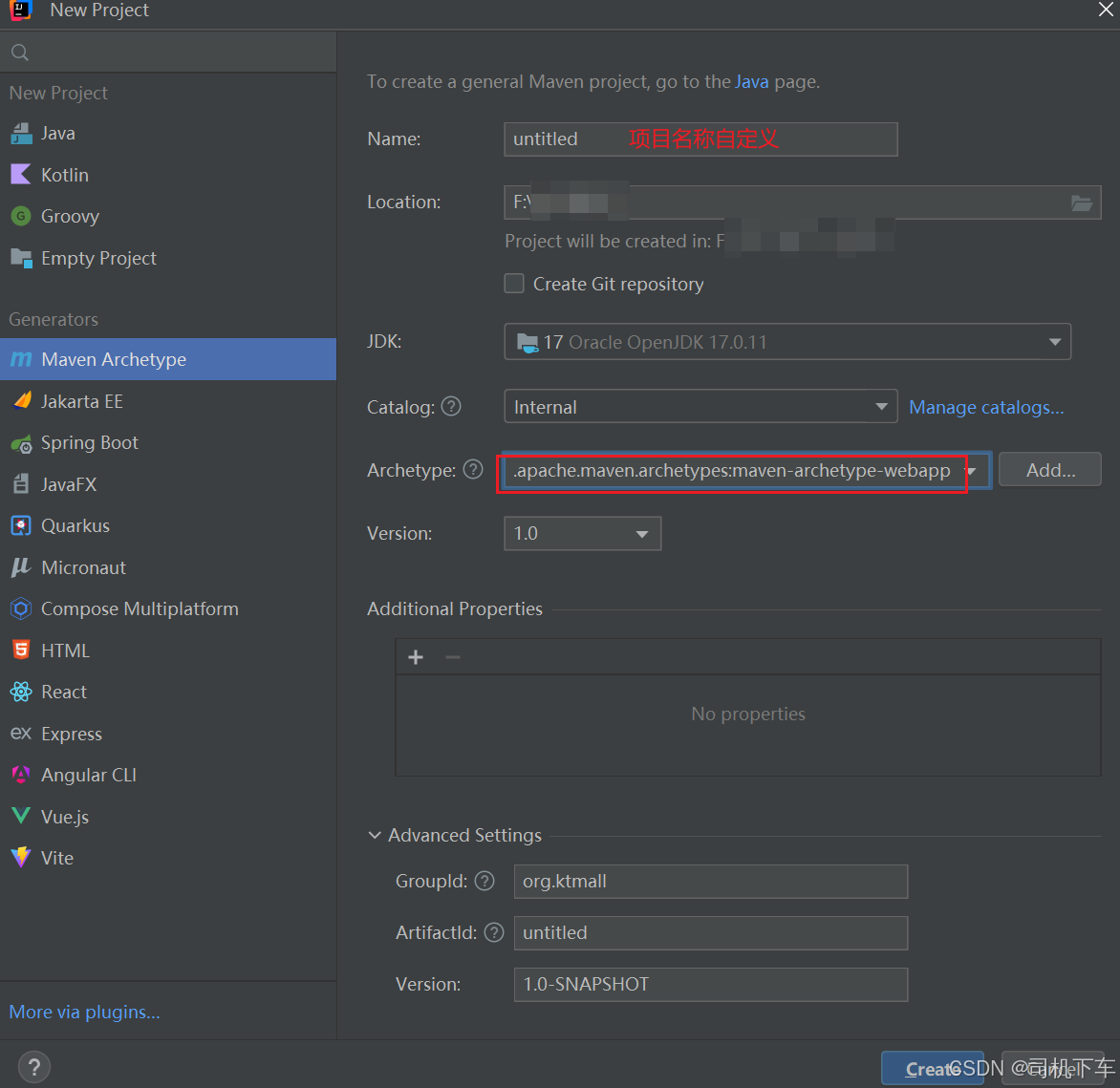Click the Vue.js icon
This screenshot has height=1088, width=1120.
coord(21,816)
